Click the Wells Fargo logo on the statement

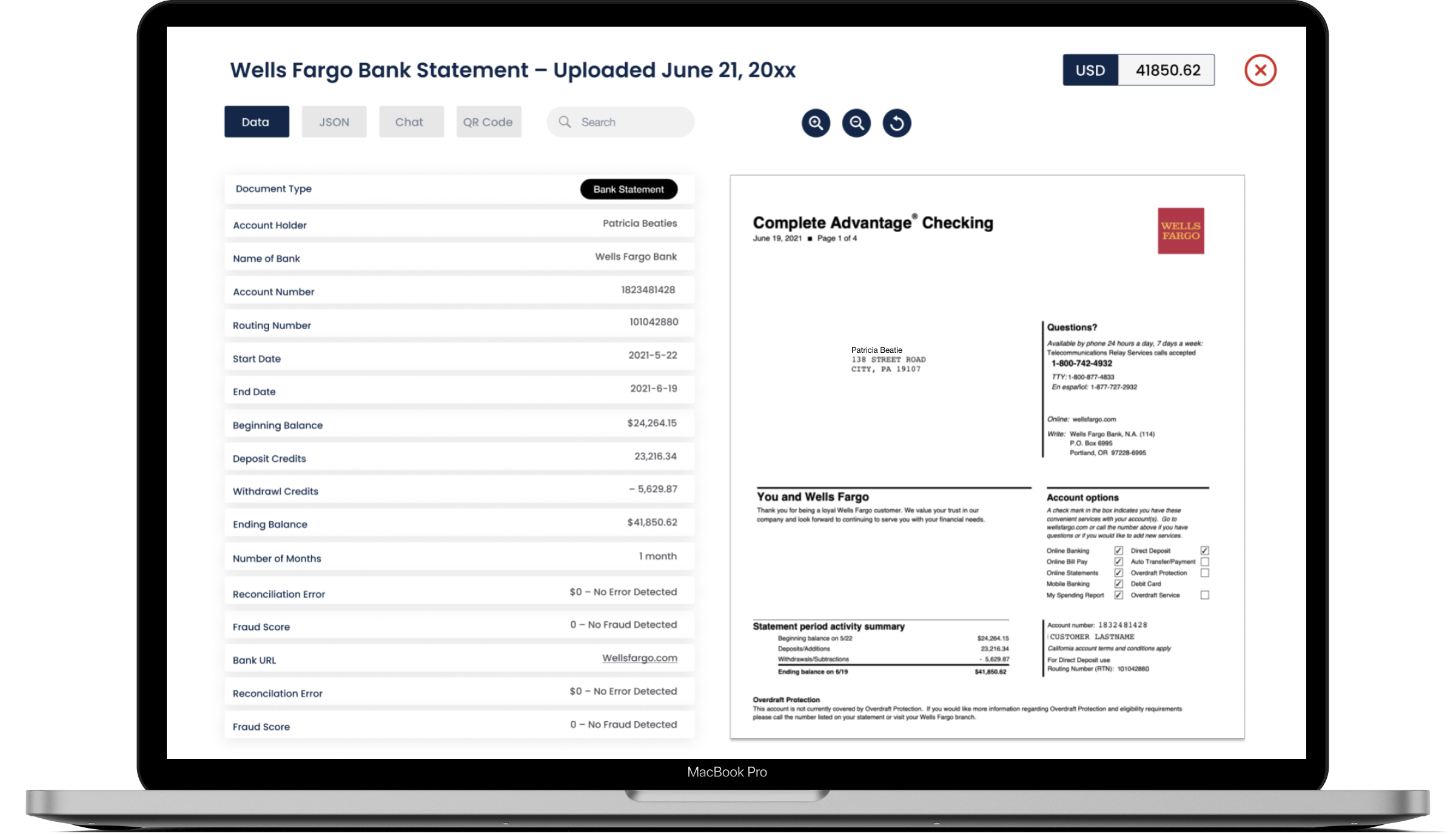point(1179,230)
